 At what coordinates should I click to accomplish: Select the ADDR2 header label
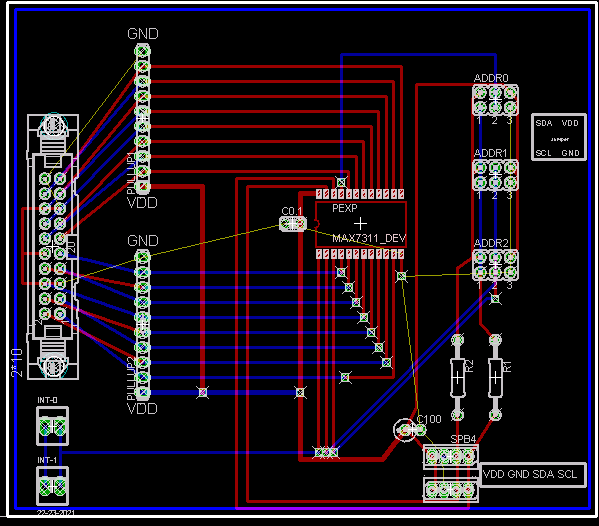coord(491,243)
